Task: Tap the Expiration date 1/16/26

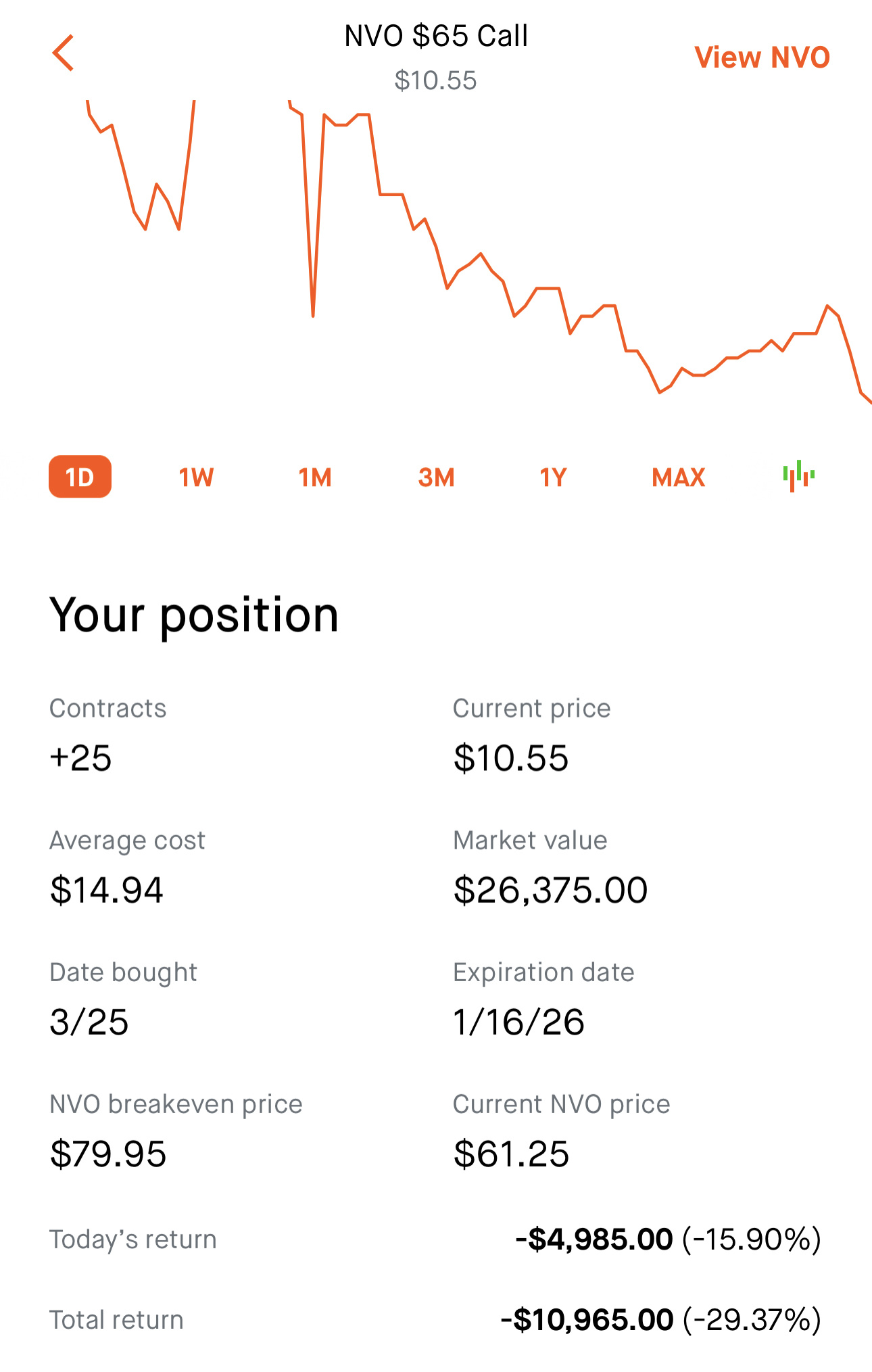Action: click(x=518, y=1021)
